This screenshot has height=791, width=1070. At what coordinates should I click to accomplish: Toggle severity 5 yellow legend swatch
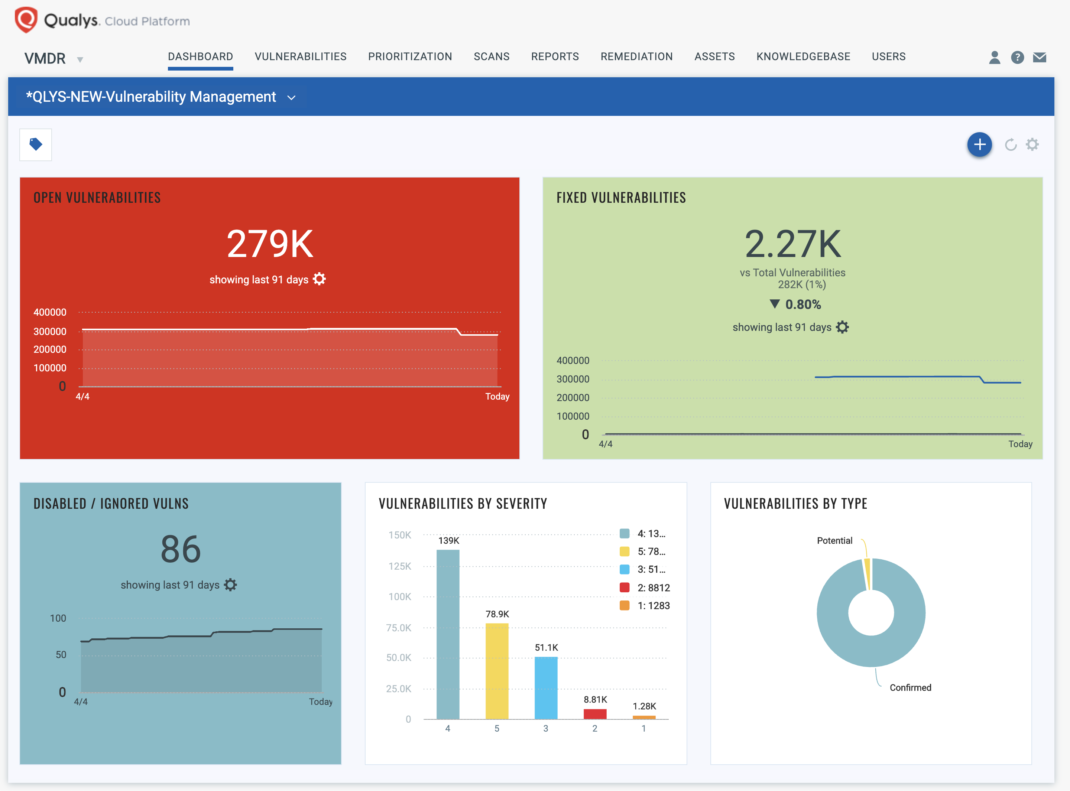[624, 551]
